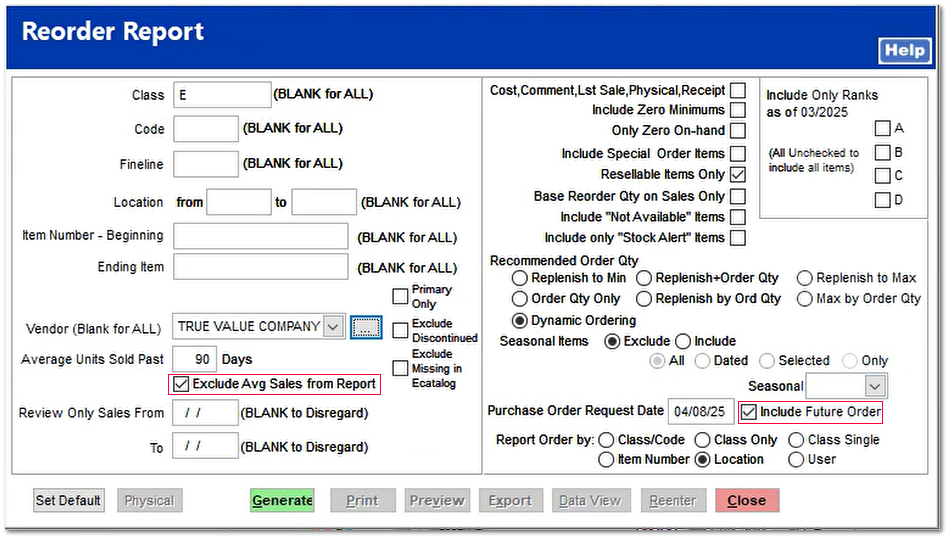Click the Data View button
This screenshot has height=539, width=949.
[x=591, y=500]
